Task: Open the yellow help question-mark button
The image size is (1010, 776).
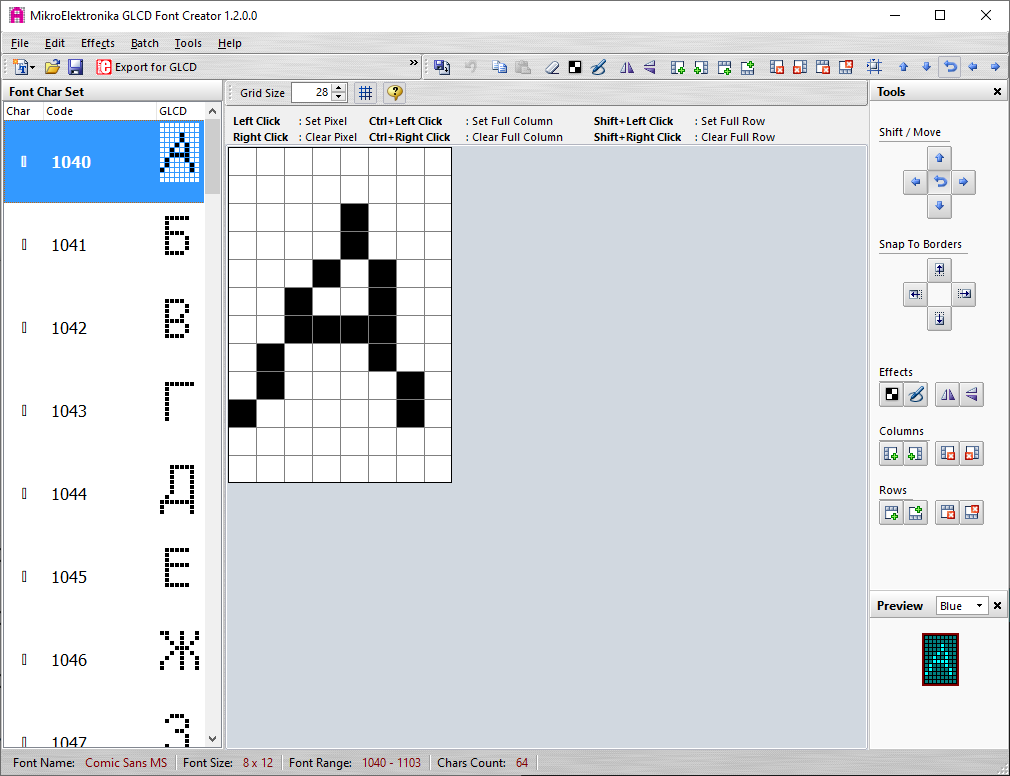Action: click(395, 93)
